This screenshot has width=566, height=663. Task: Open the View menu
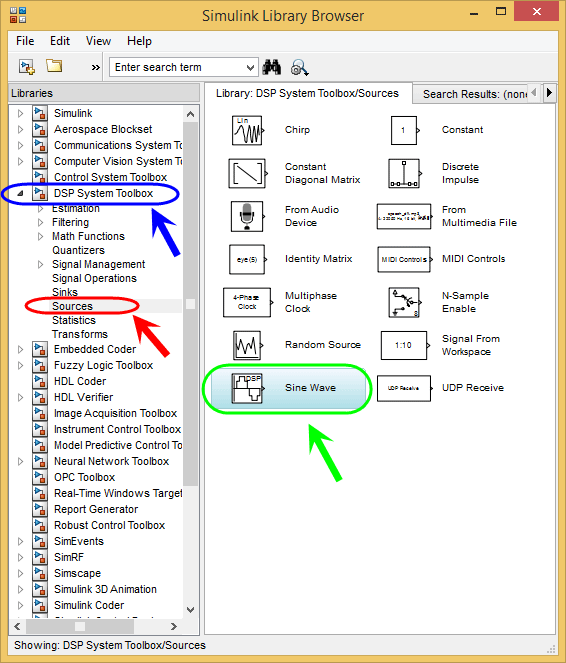pyautogui.click(x=98, y=41)
